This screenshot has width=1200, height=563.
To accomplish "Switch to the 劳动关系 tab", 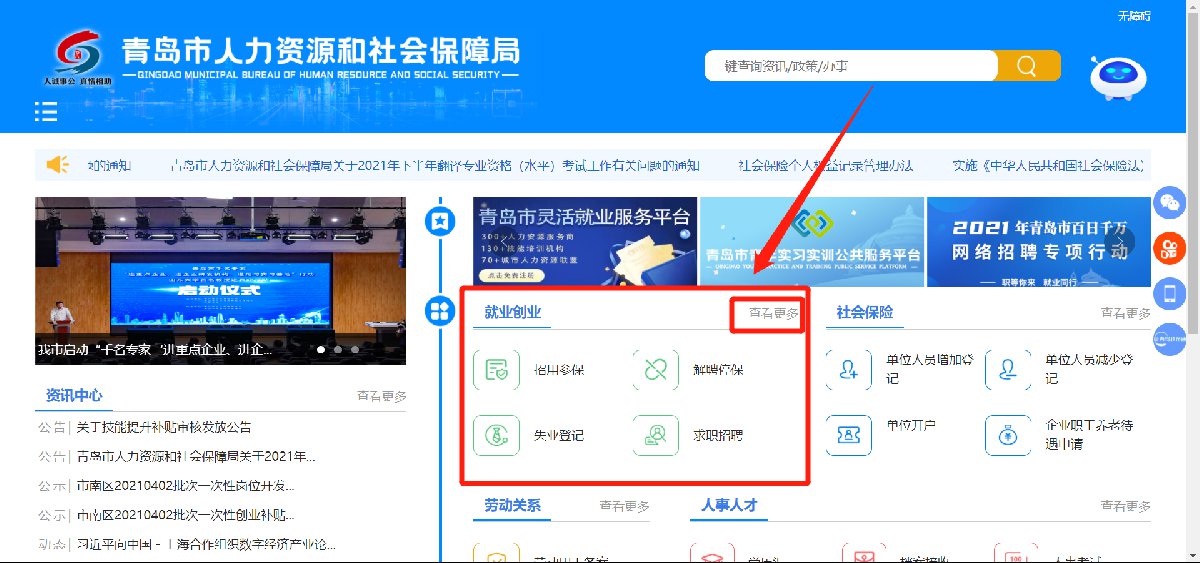I will pyautogui.click(x=513, y=506).
